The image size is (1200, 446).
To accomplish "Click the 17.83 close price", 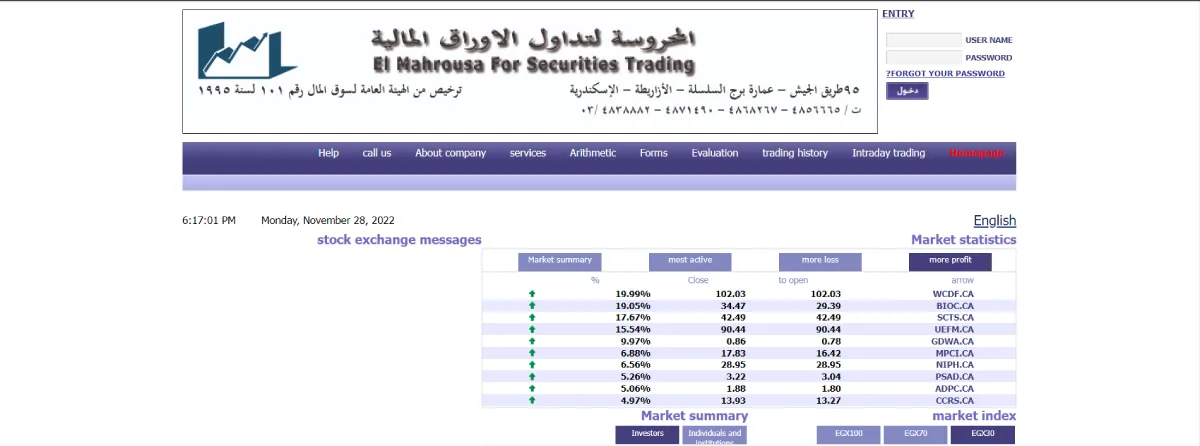I will [734, 353].
